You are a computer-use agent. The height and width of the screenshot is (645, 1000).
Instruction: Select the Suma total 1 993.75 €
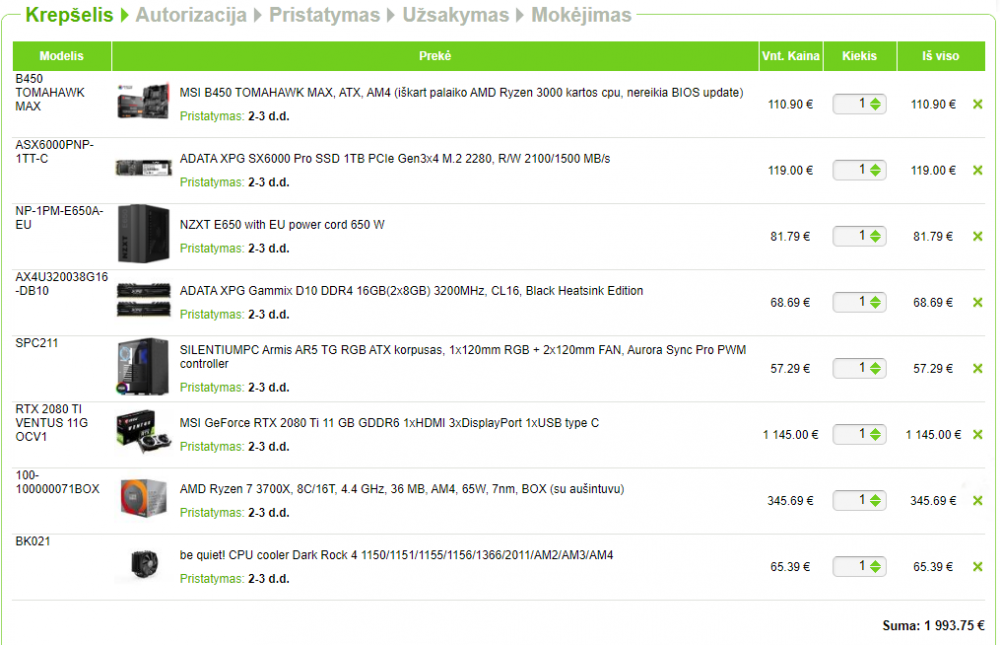934,626
